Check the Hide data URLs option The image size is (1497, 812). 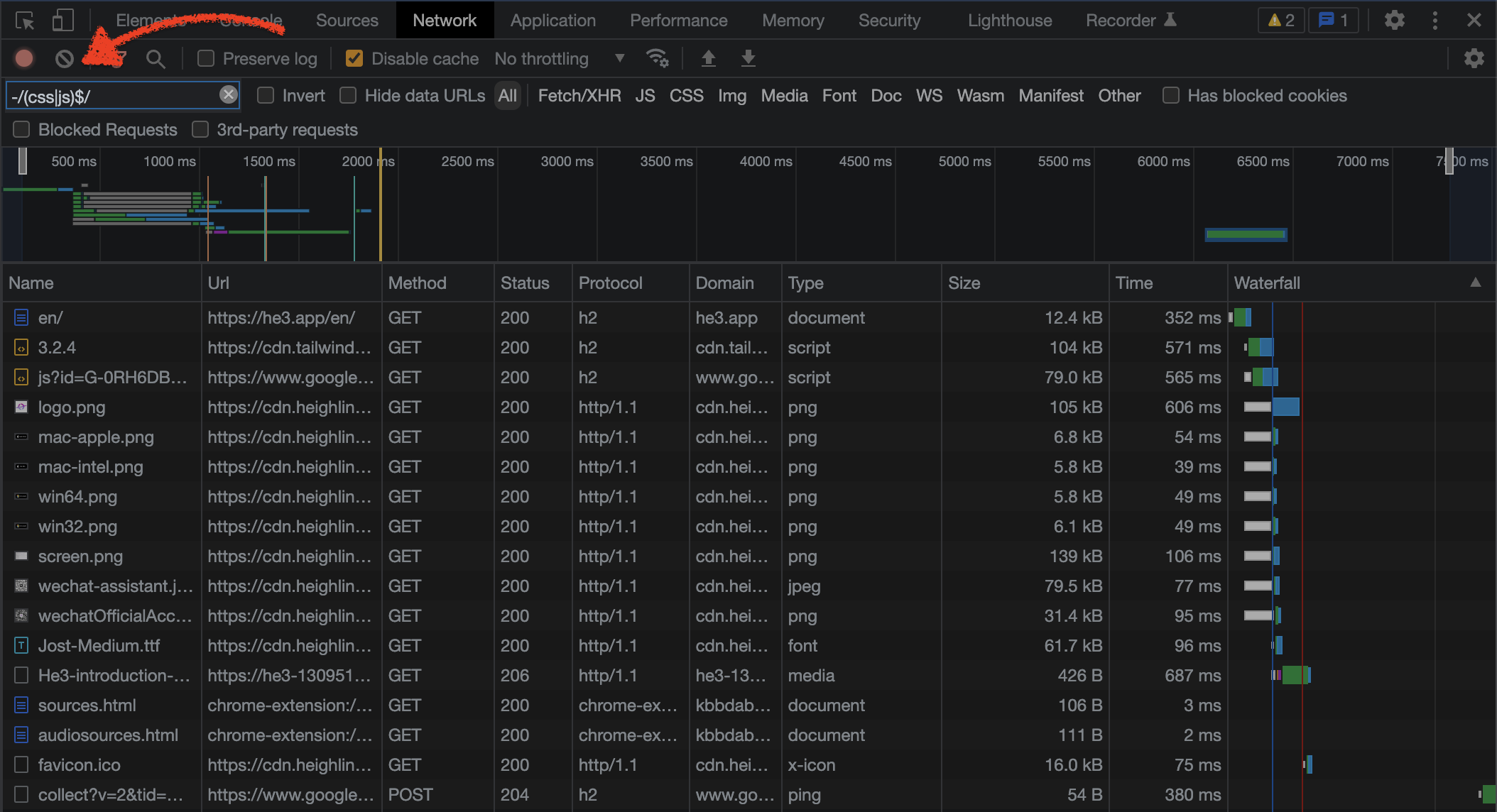point(348,95)
